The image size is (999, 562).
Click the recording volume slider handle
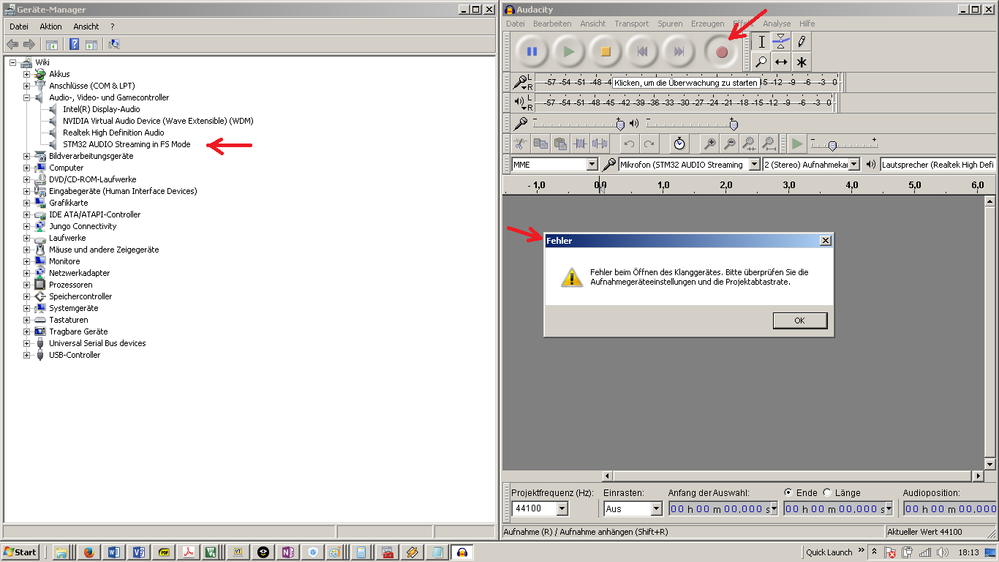tap(620, 124)
